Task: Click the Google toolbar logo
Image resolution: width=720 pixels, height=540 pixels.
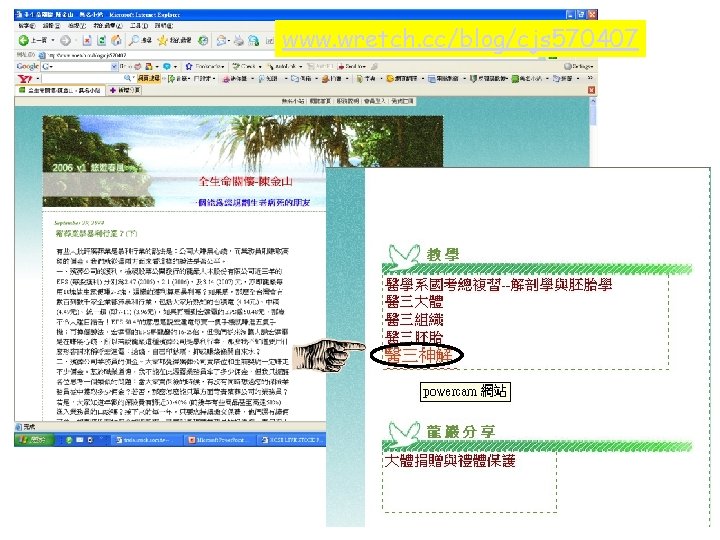Action: click(x=28, y=67)
